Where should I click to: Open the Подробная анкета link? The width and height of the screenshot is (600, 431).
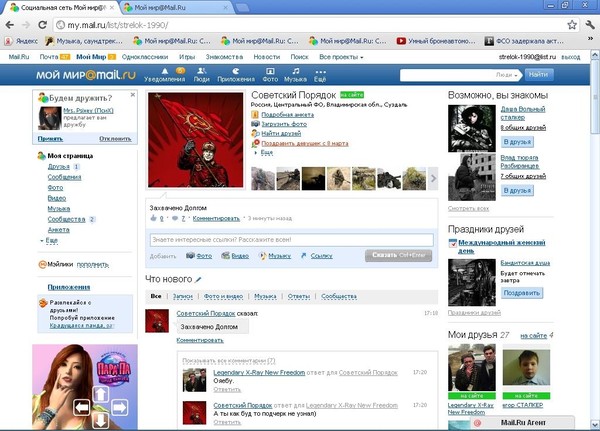(287, 114)
